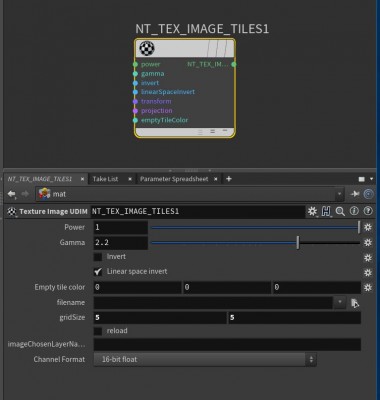Click the magnifier search parameters icon
Viewport: 380px width, 400px height.
(340, 211)
